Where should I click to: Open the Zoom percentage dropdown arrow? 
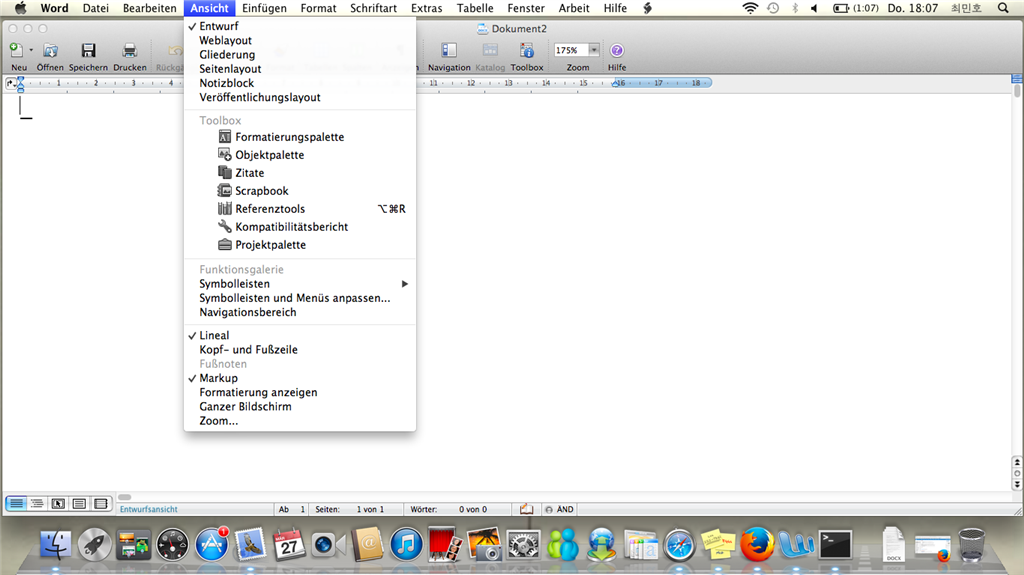click(594, 50)
